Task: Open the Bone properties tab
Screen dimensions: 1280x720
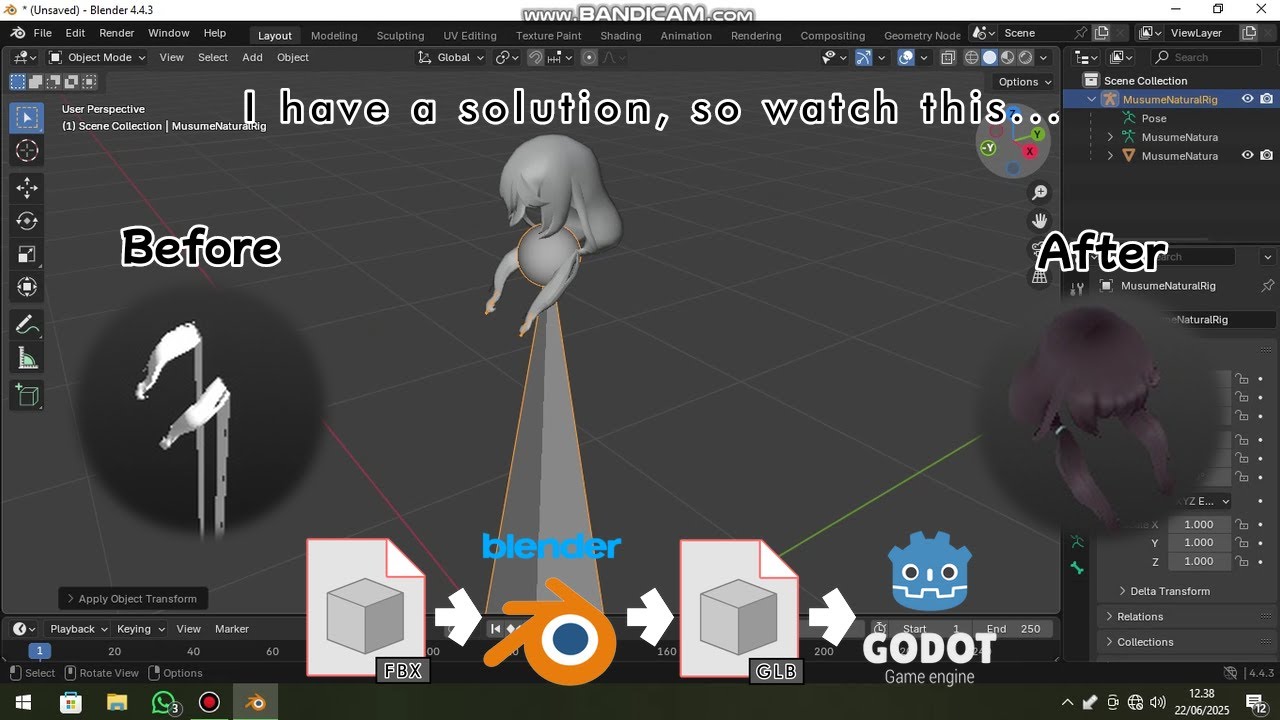Action: (x=1077, y=567)
